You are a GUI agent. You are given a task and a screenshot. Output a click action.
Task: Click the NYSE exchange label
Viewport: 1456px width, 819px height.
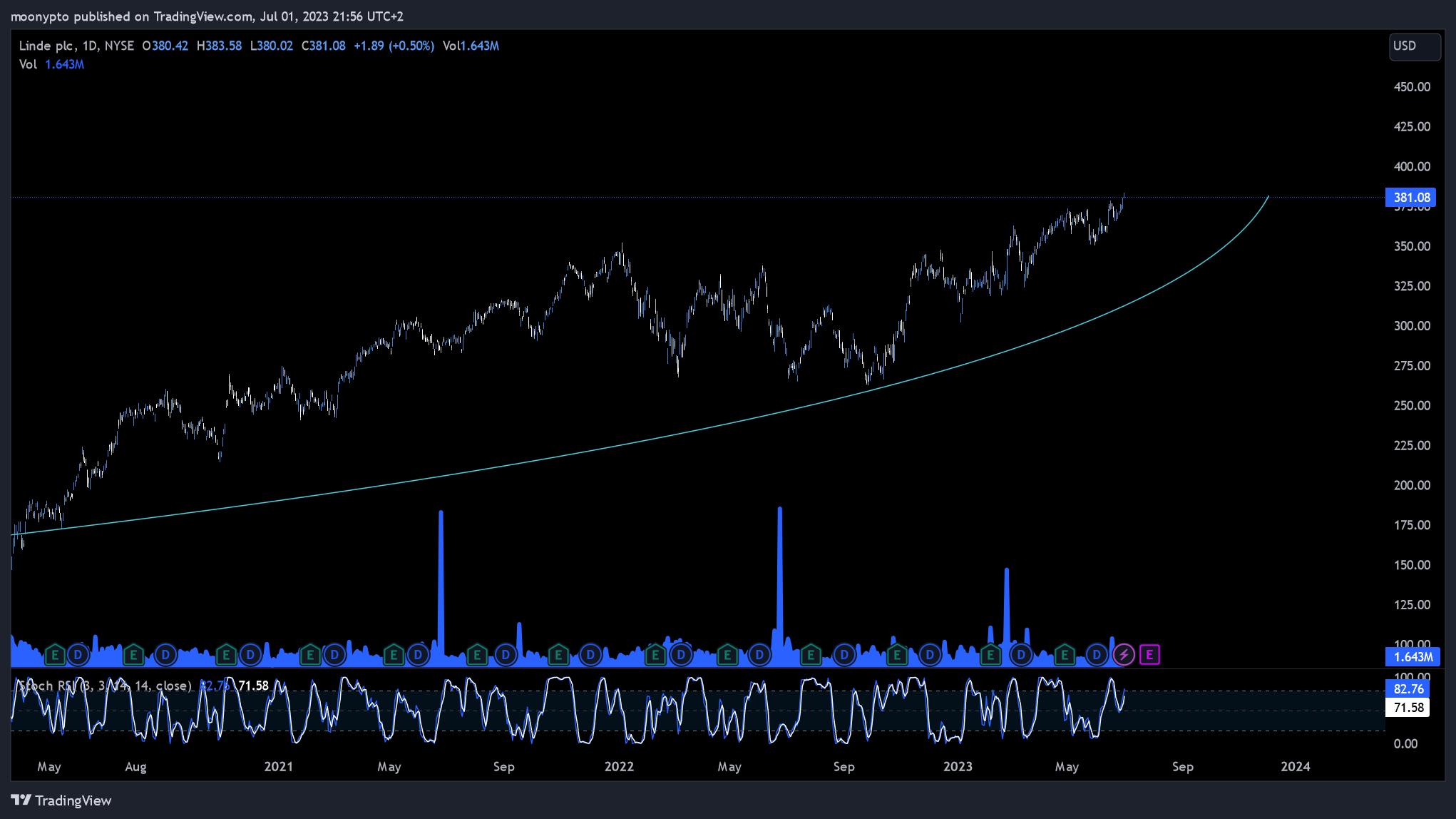pyautogui.click(x=119, y=46)
